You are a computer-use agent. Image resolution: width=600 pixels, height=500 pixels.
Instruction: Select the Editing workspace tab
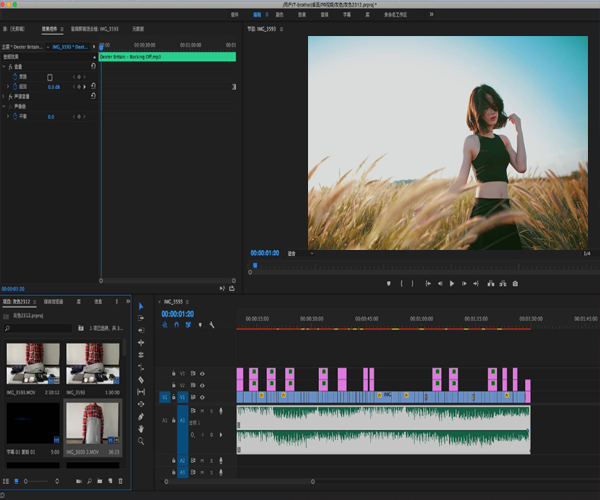[x=257, y=15]
